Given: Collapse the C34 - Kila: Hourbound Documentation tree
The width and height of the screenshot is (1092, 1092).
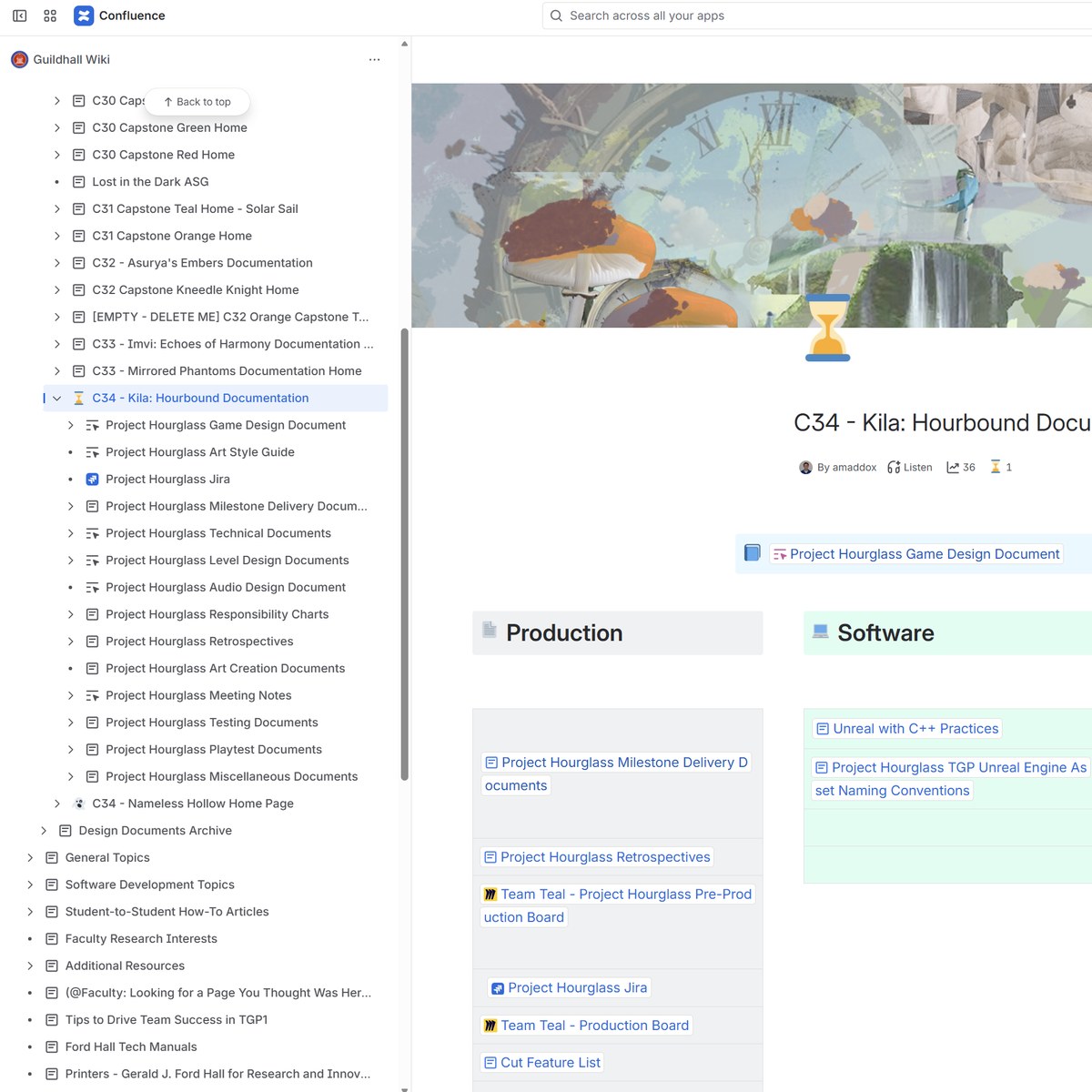Looking at the screenshot, I should [x=56, y=399].
